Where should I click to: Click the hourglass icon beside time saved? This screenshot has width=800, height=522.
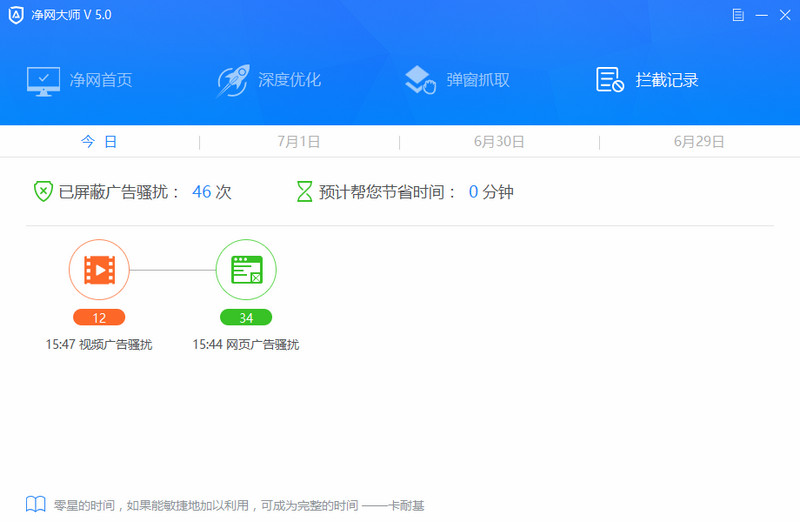point(305,192)
